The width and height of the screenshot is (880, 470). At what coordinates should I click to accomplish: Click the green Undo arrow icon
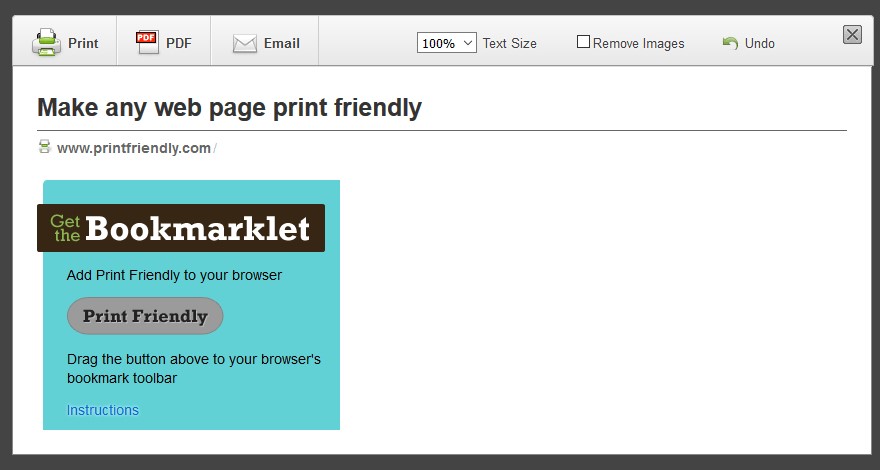click(730, 43)
